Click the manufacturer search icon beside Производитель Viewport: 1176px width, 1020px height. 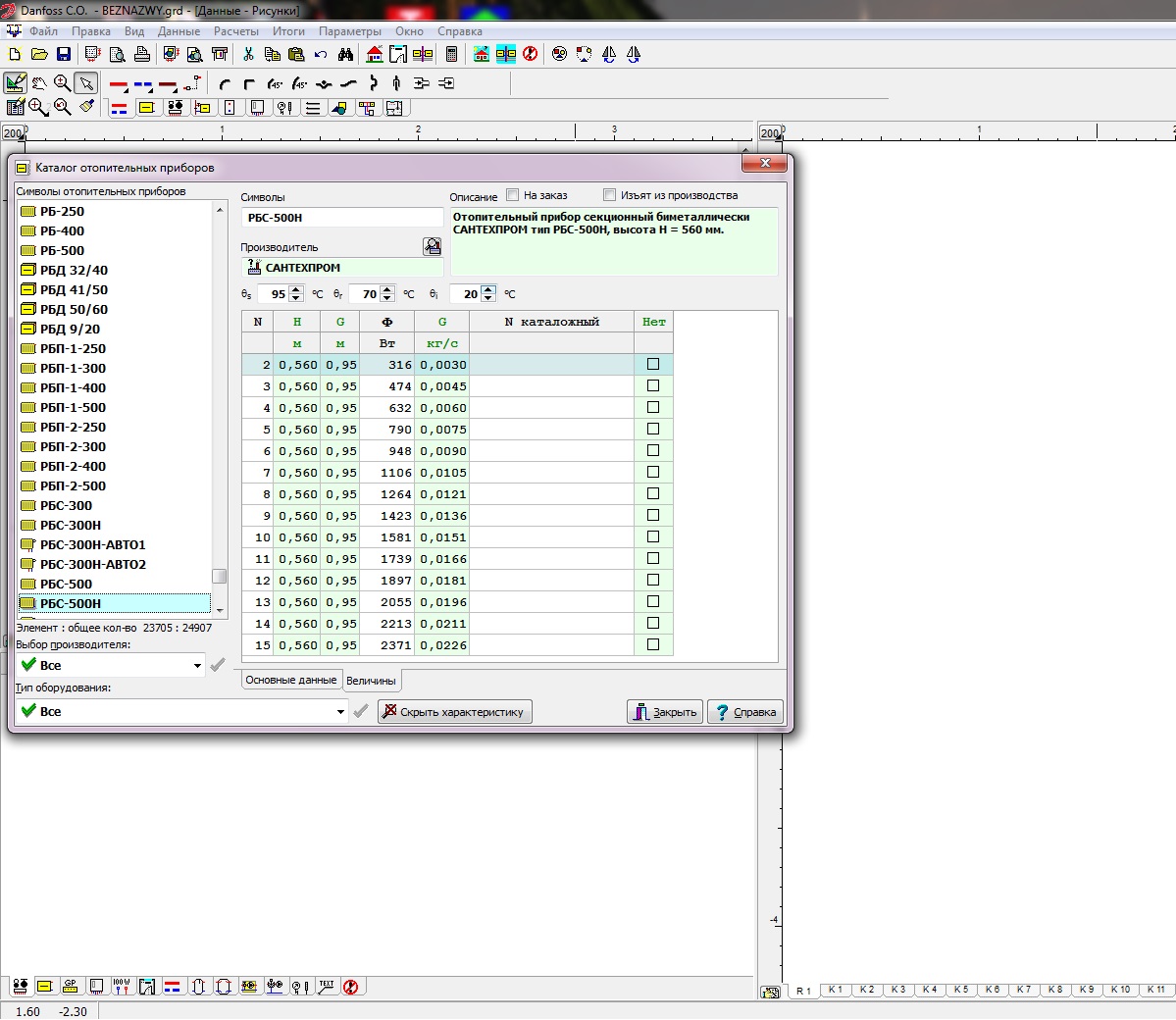coord(432,247)
